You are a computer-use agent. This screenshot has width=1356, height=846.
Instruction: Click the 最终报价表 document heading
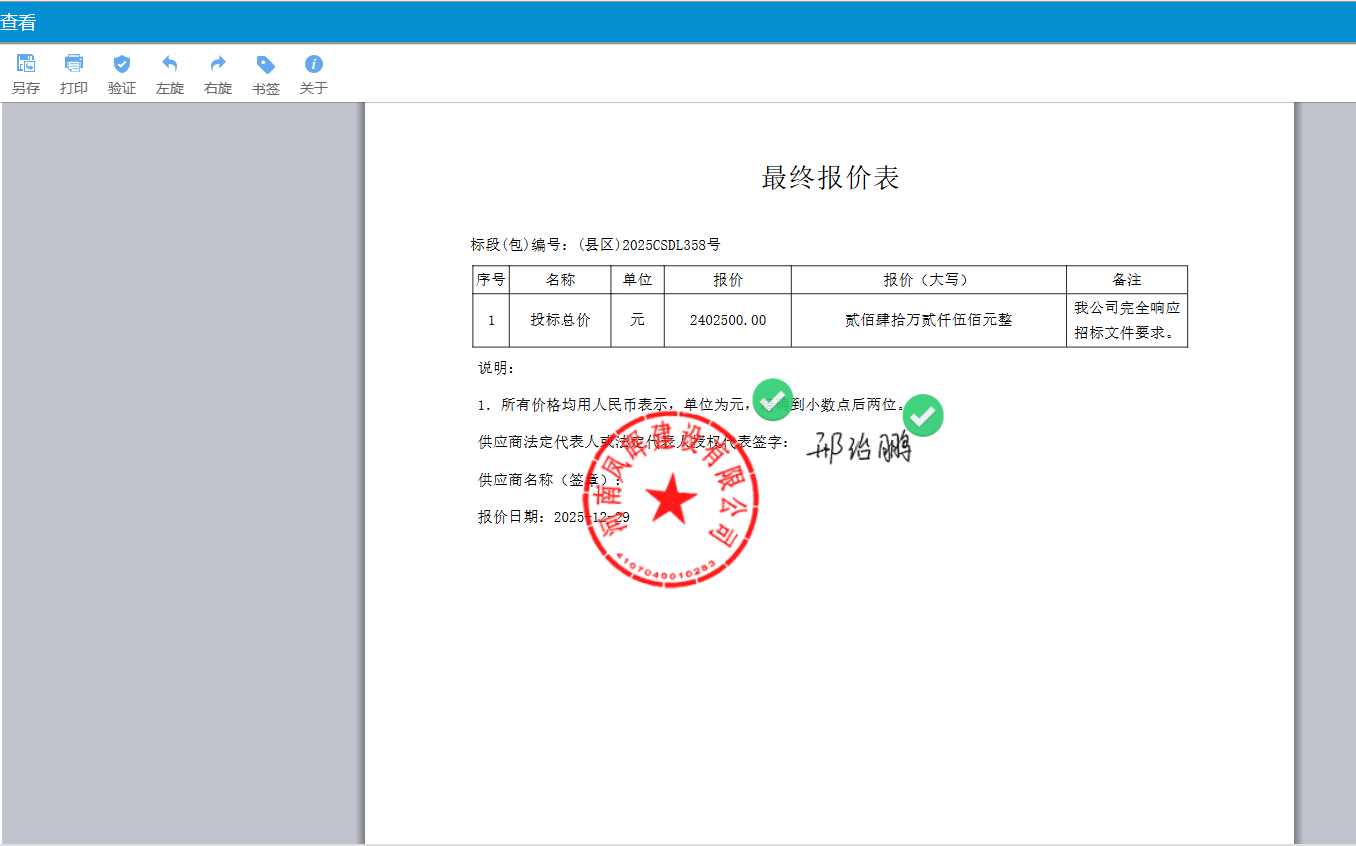pyautogui.click(x=830, y=178)
